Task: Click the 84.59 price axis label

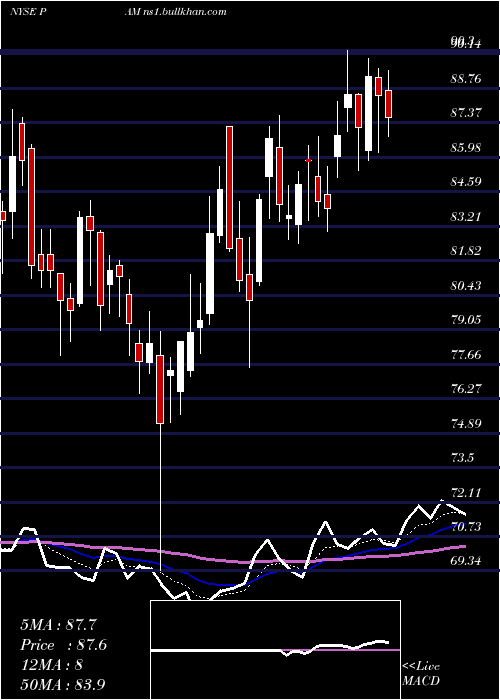Action: pyautogui.click(x=467, y=182)
